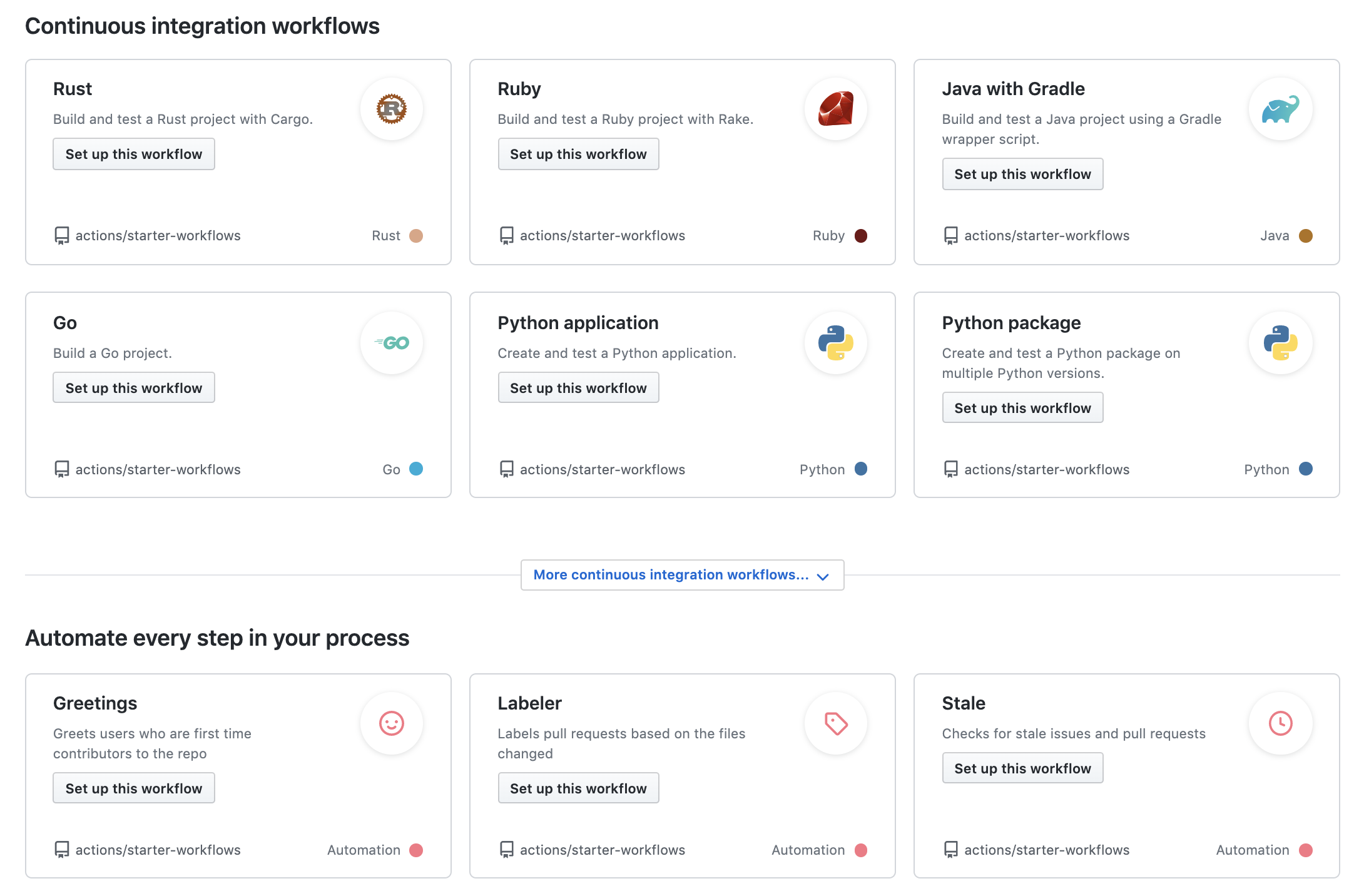Set up the Java with Gradle workflow

[1022, 174]
